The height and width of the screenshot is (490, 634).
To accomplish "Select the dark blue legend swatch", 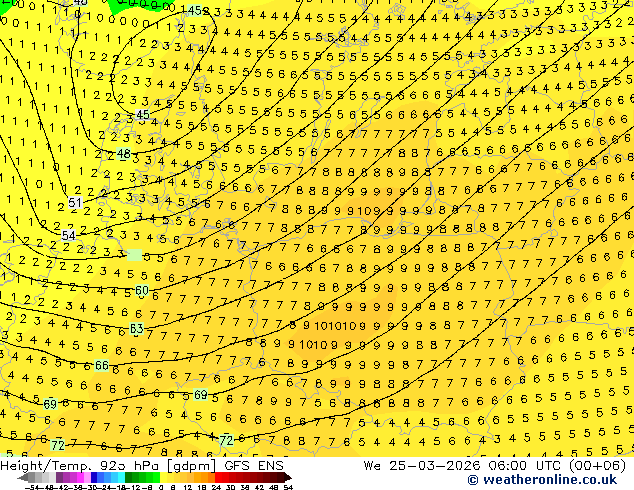I will (94, 478).
